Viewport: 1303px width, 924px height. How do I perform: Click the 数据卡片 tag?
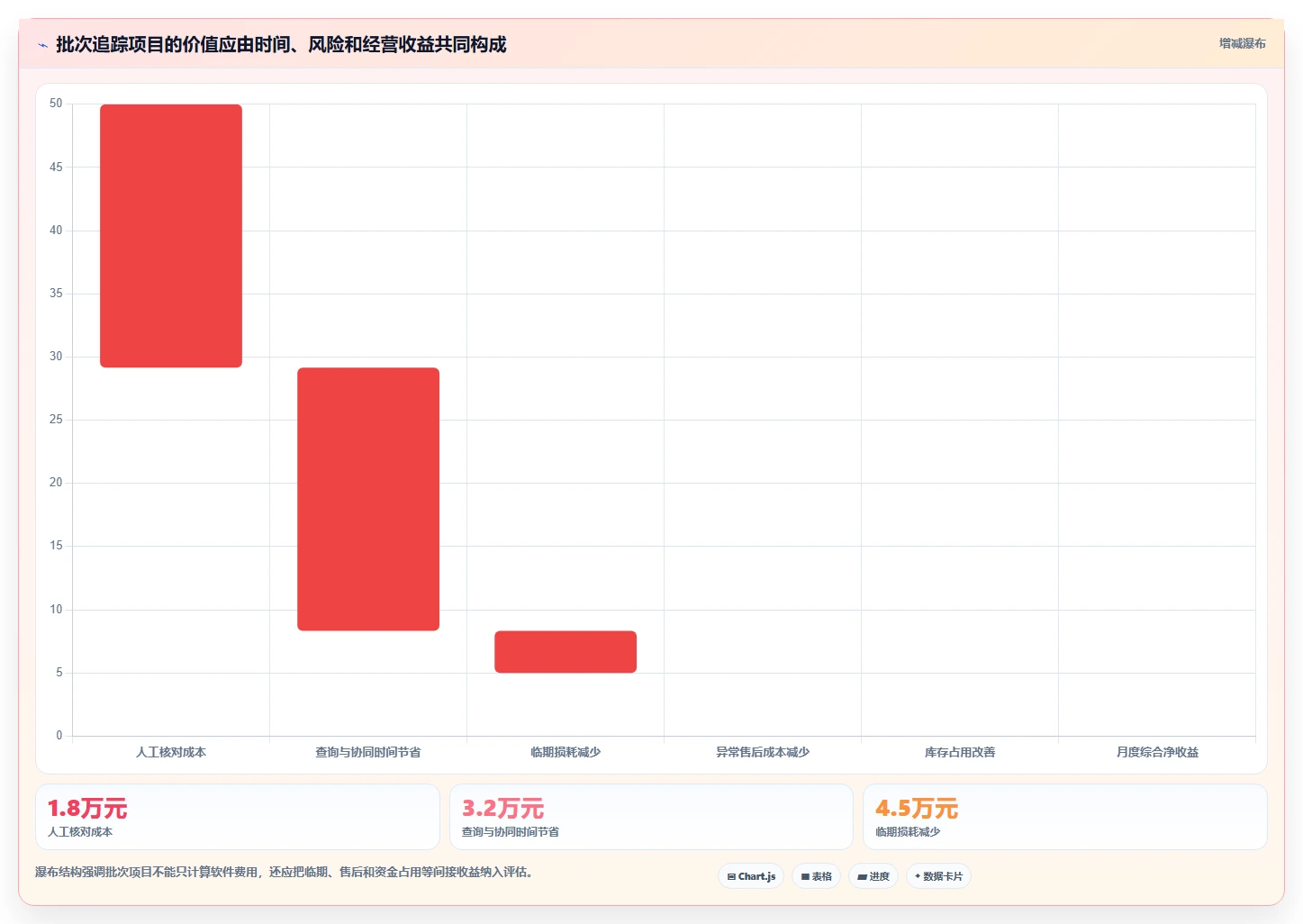tap(938, 876)
